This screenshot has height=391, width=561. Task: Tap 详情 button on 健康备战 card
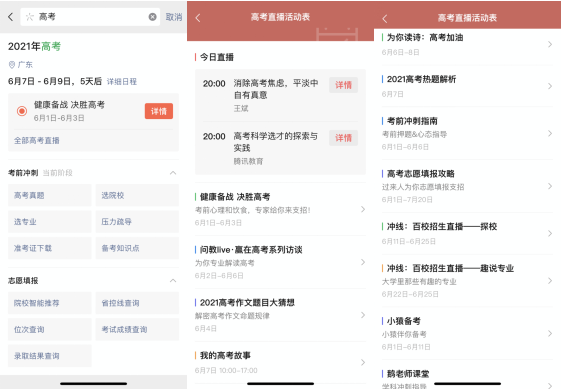tap(159, 111)
